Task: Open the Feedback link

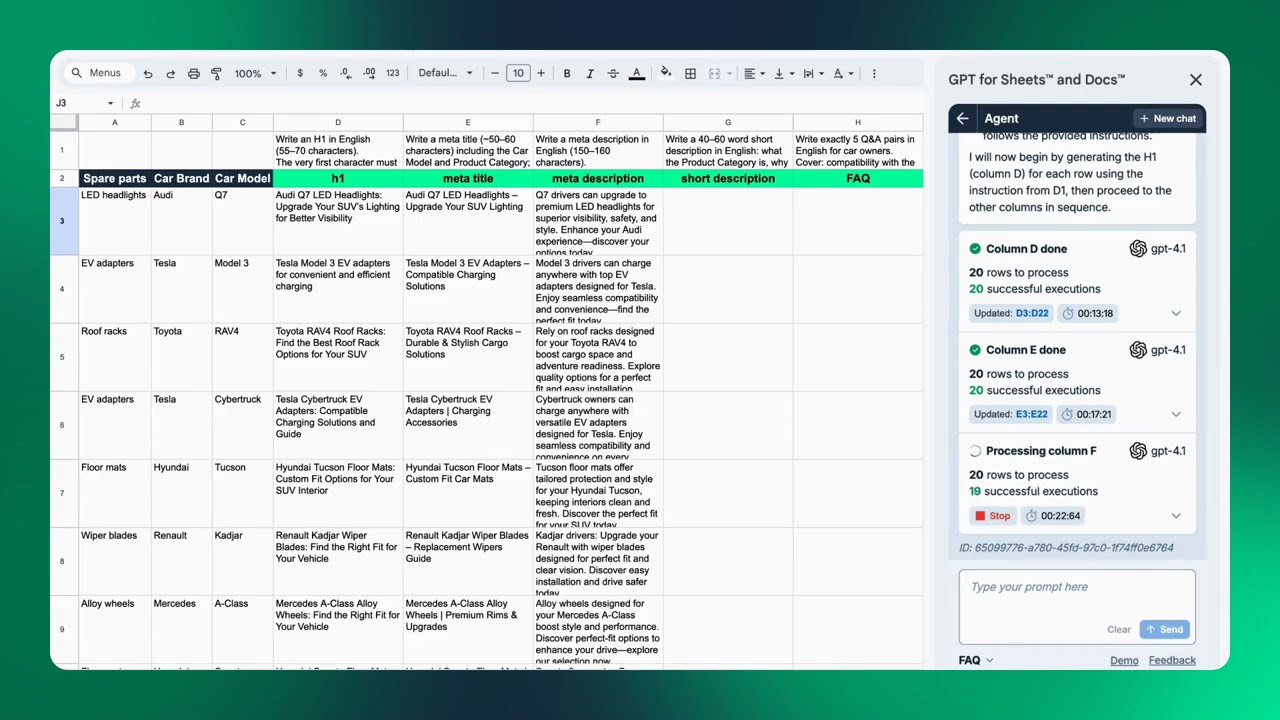Action: pos(1172,660)
